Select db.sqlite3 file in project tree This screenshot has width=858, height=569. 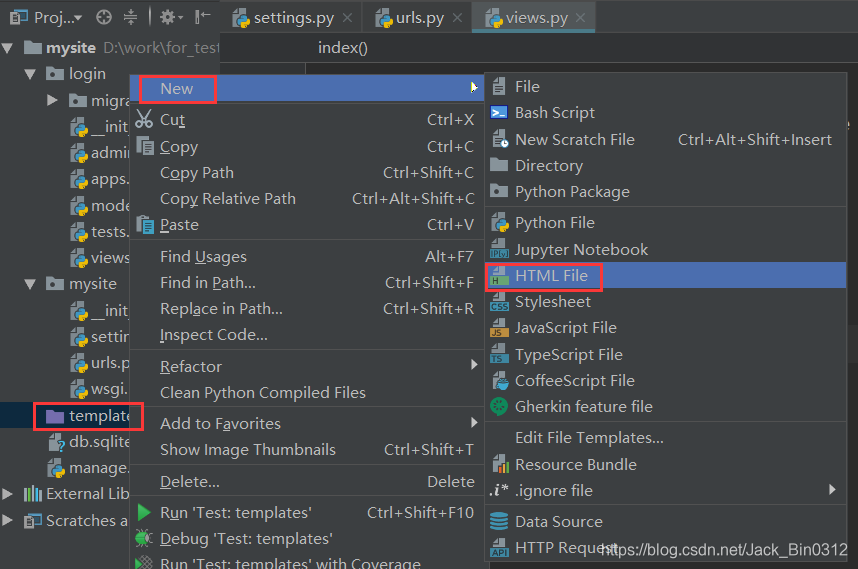pyautogui.click(x=89, y=442)
